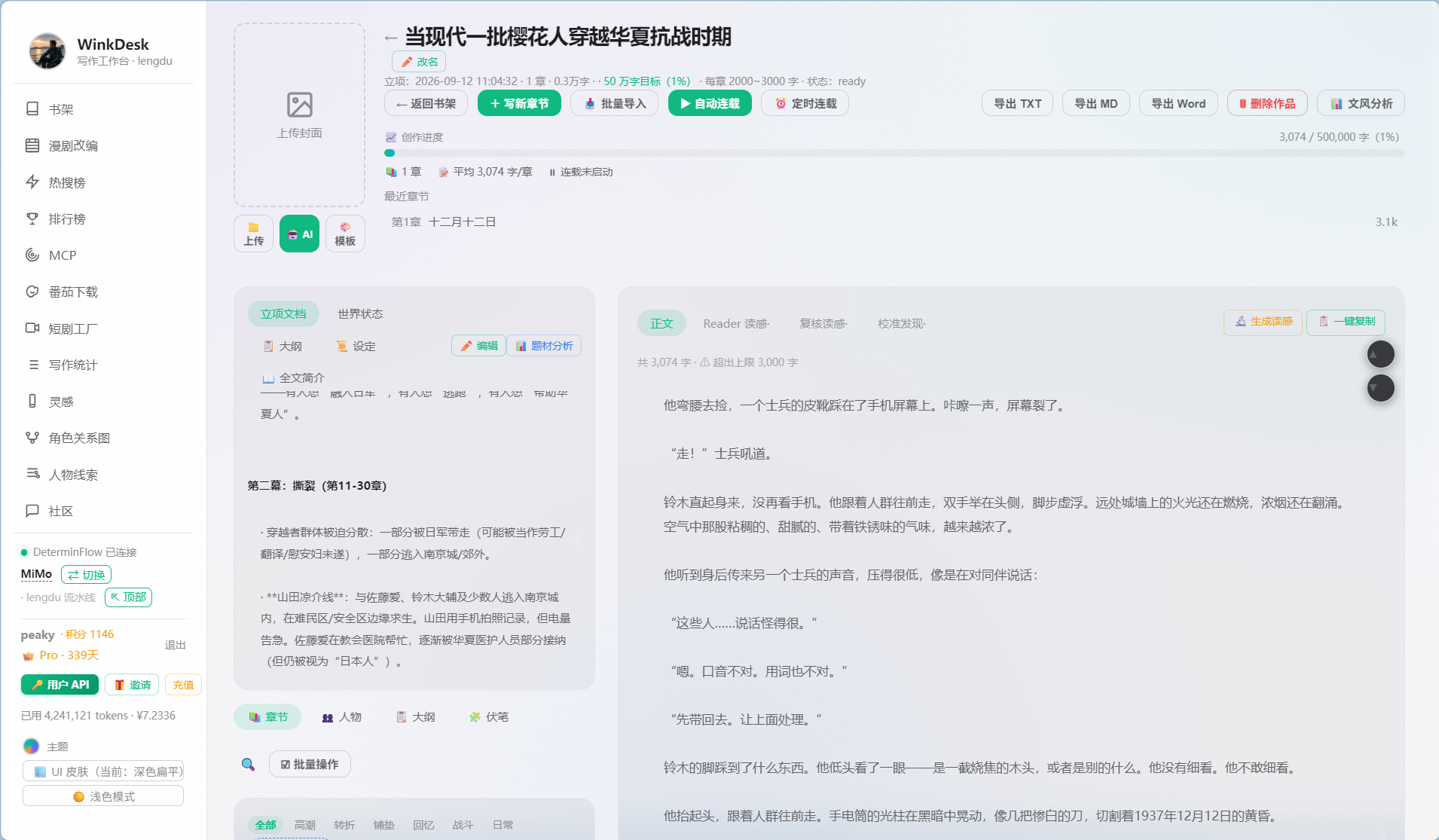Click the 切换 model switch button
This screenshot has width=1439, height=840.
86,575
